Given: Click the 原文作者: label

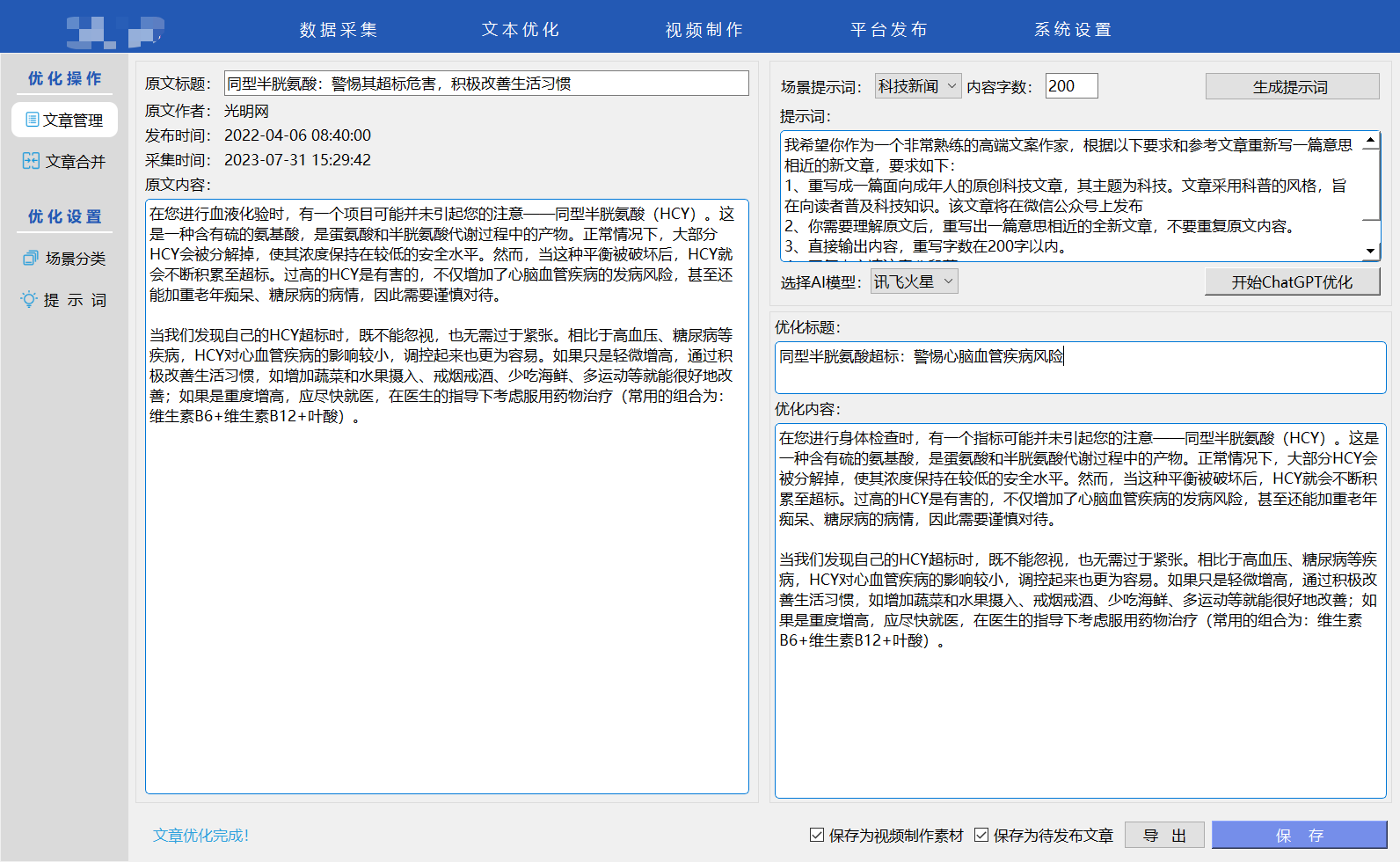Looking at the screenshot, I should (179, 111).
